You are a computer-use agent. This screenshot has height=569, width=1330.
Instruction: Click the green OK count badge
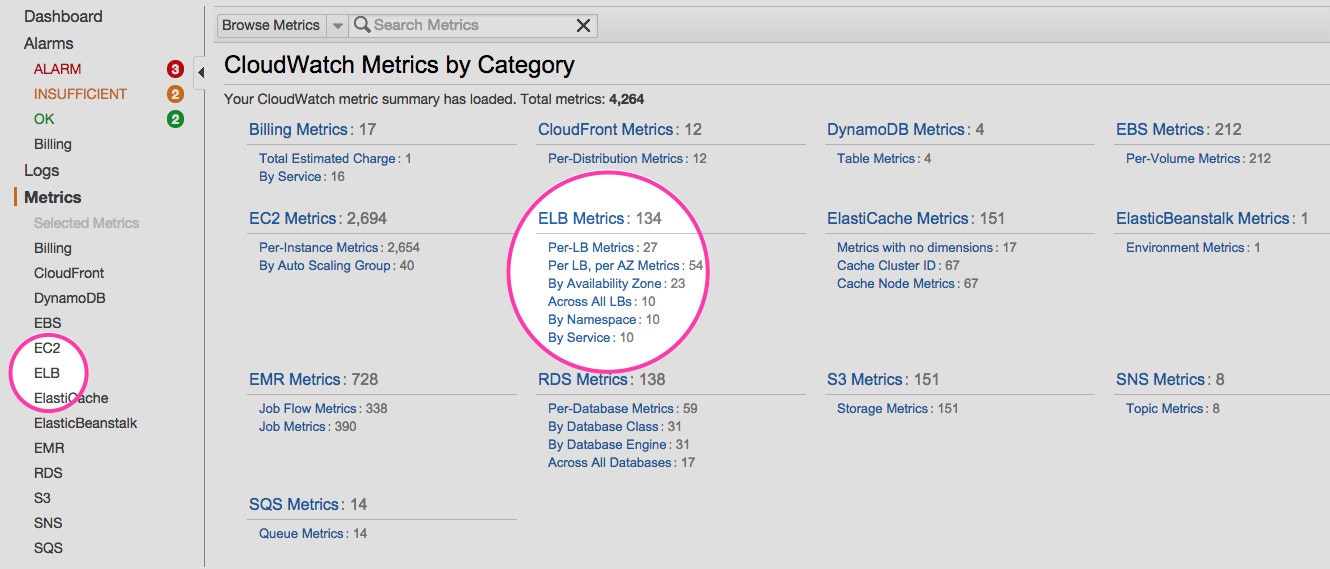pyautogui.click(x=176, y=119)
